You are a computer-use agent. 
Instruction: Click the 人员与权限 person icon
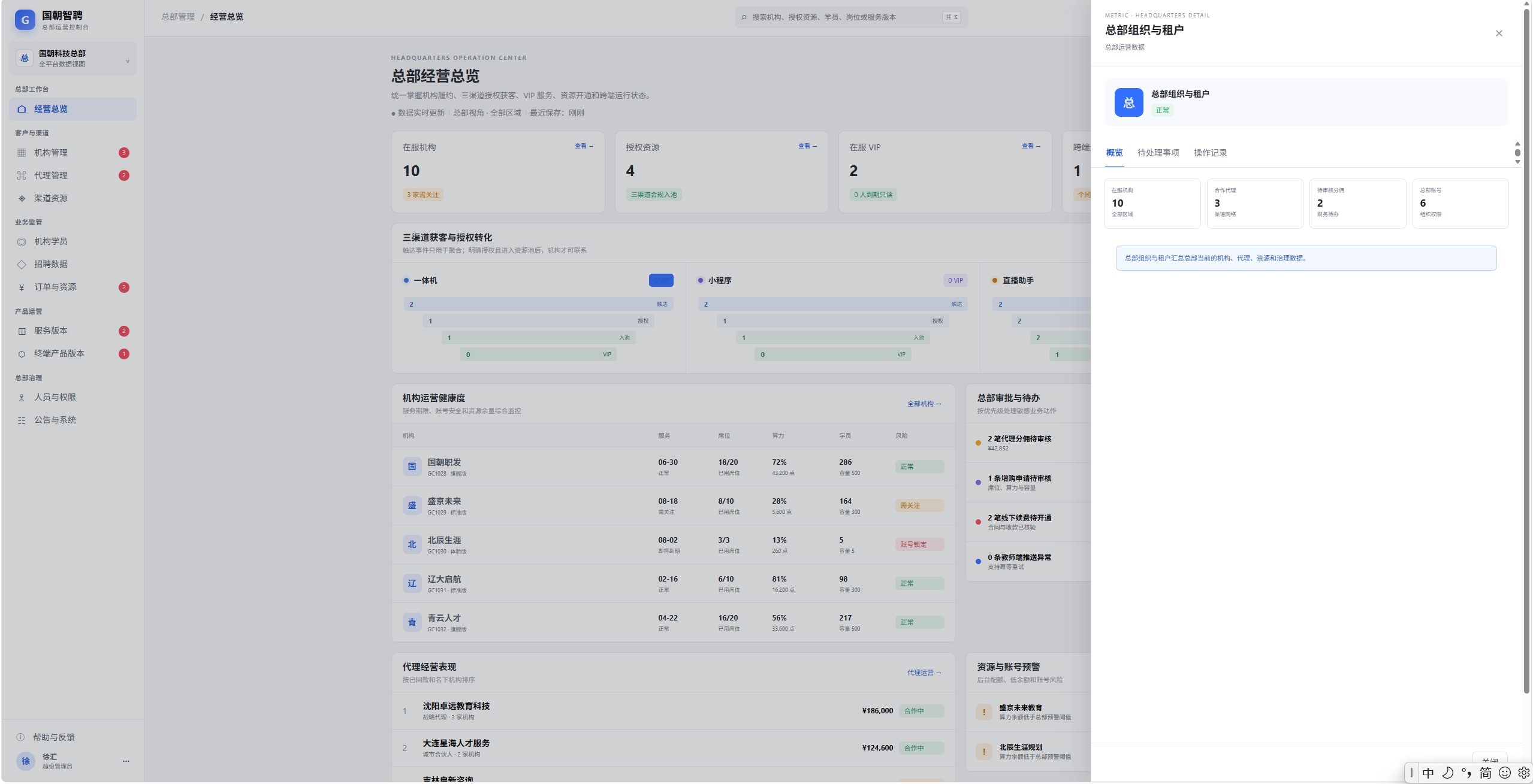22,397
